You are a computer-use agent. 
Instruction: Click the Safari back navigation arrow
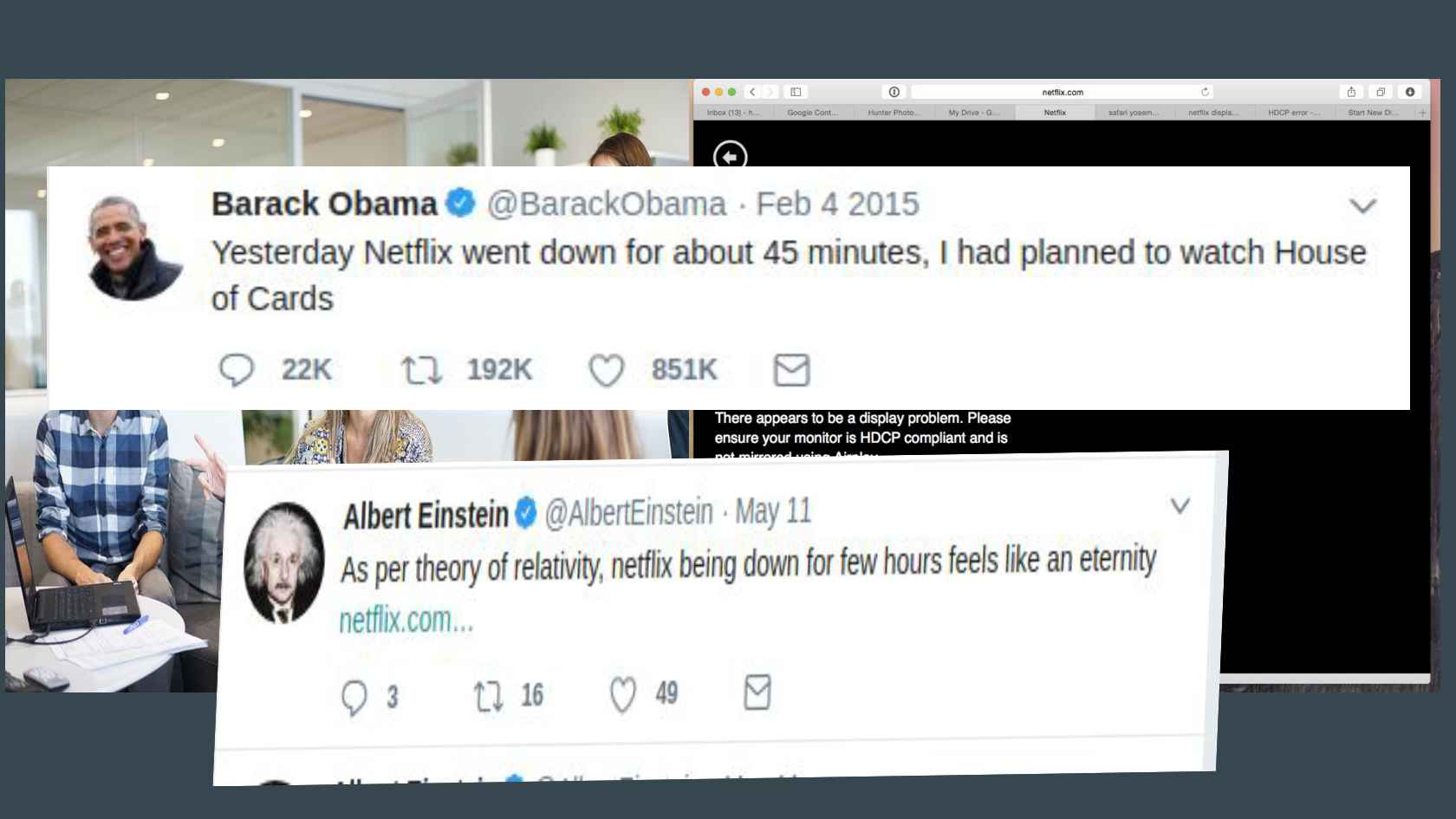pyautogui.click(x=752, y=92)
